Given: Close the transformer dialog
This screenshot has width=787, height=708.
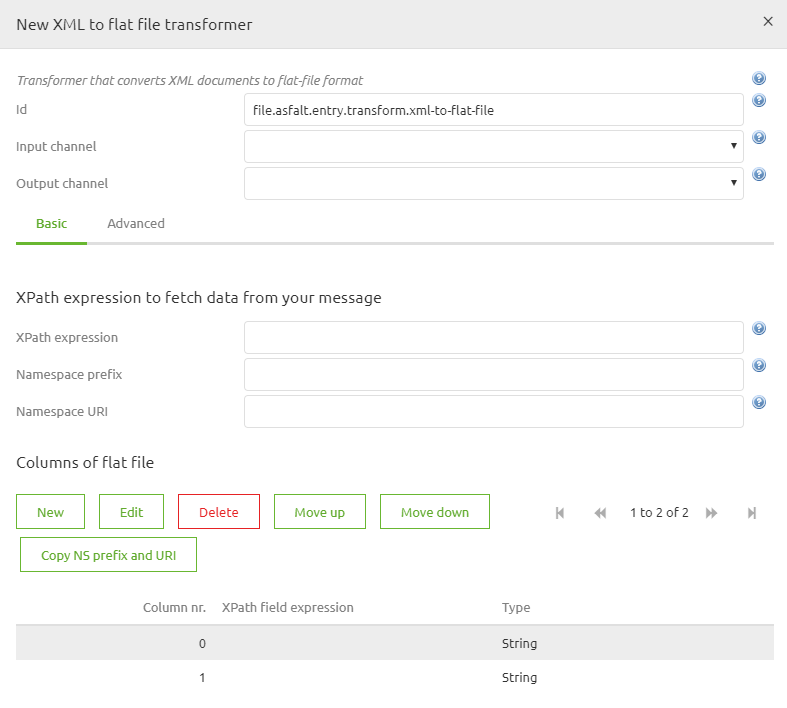Looking at the screenshot, I should [768, 22].
